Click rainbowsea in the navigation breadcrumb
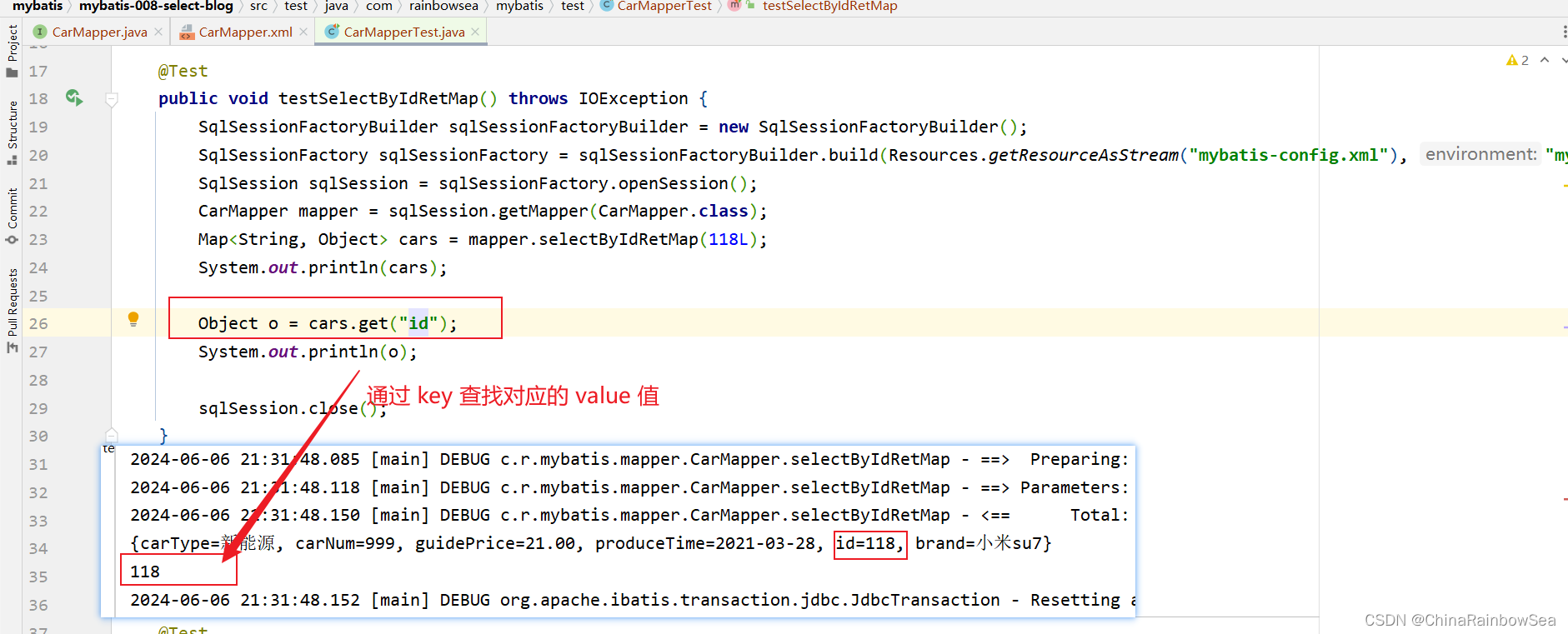Viewport: 1568px width, 634px height. 443,6
